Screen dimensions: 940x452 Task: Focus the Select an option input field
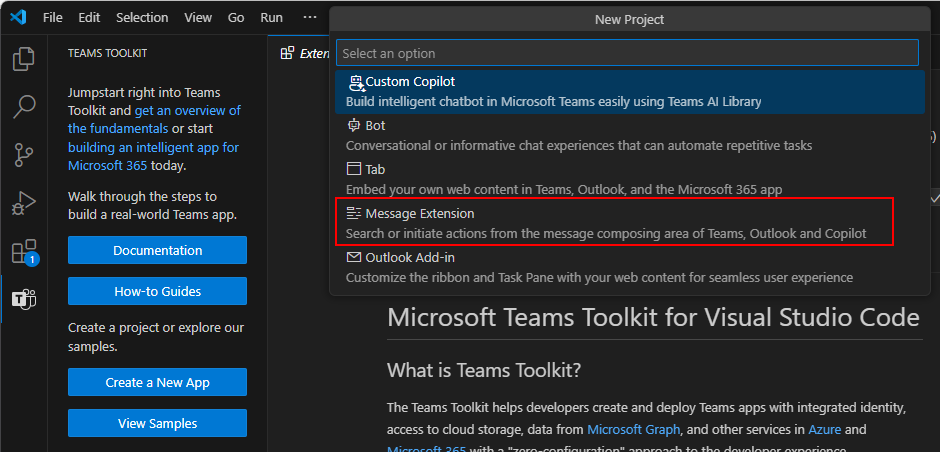627,53
